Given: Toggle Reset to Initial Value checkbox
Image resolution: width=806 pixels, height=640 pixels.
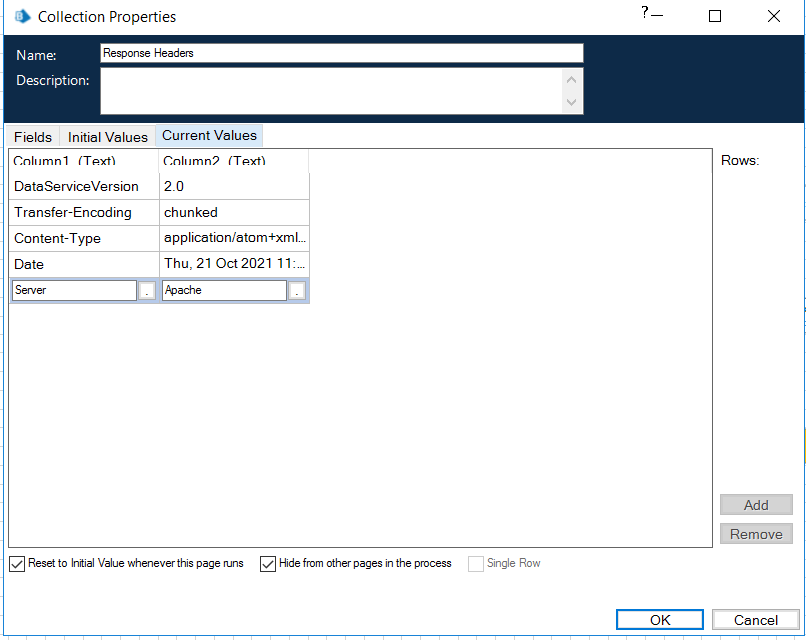Looking at the screenshot, I should tap(17, 564).
